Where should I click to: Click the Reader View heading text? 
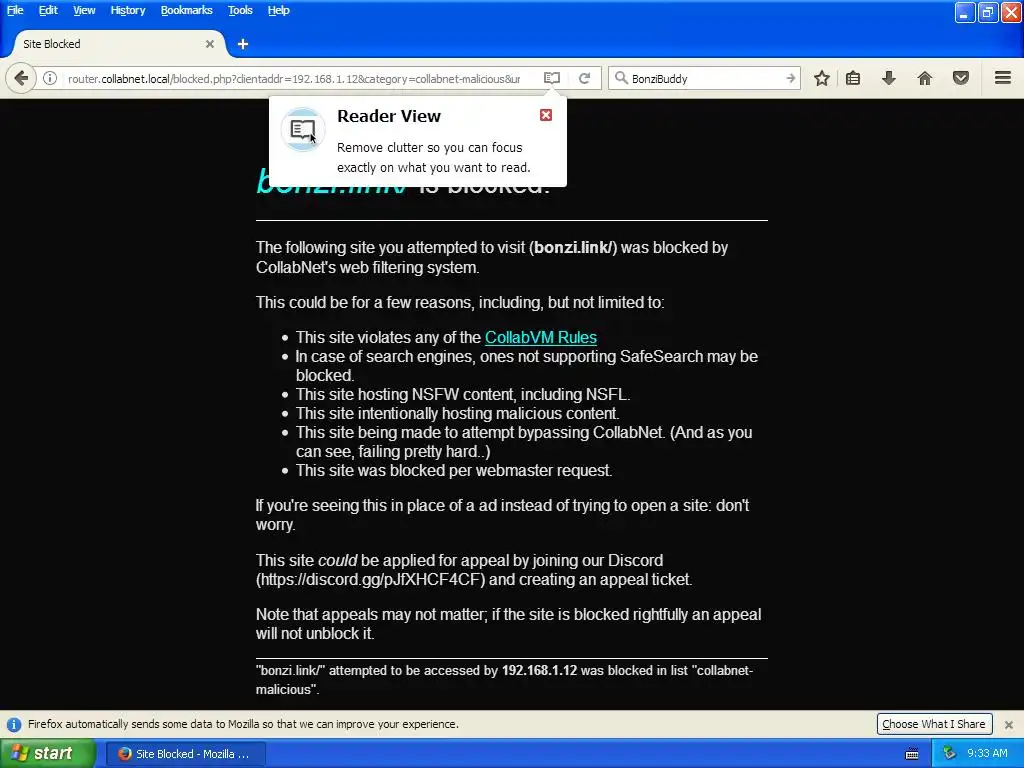389,116
